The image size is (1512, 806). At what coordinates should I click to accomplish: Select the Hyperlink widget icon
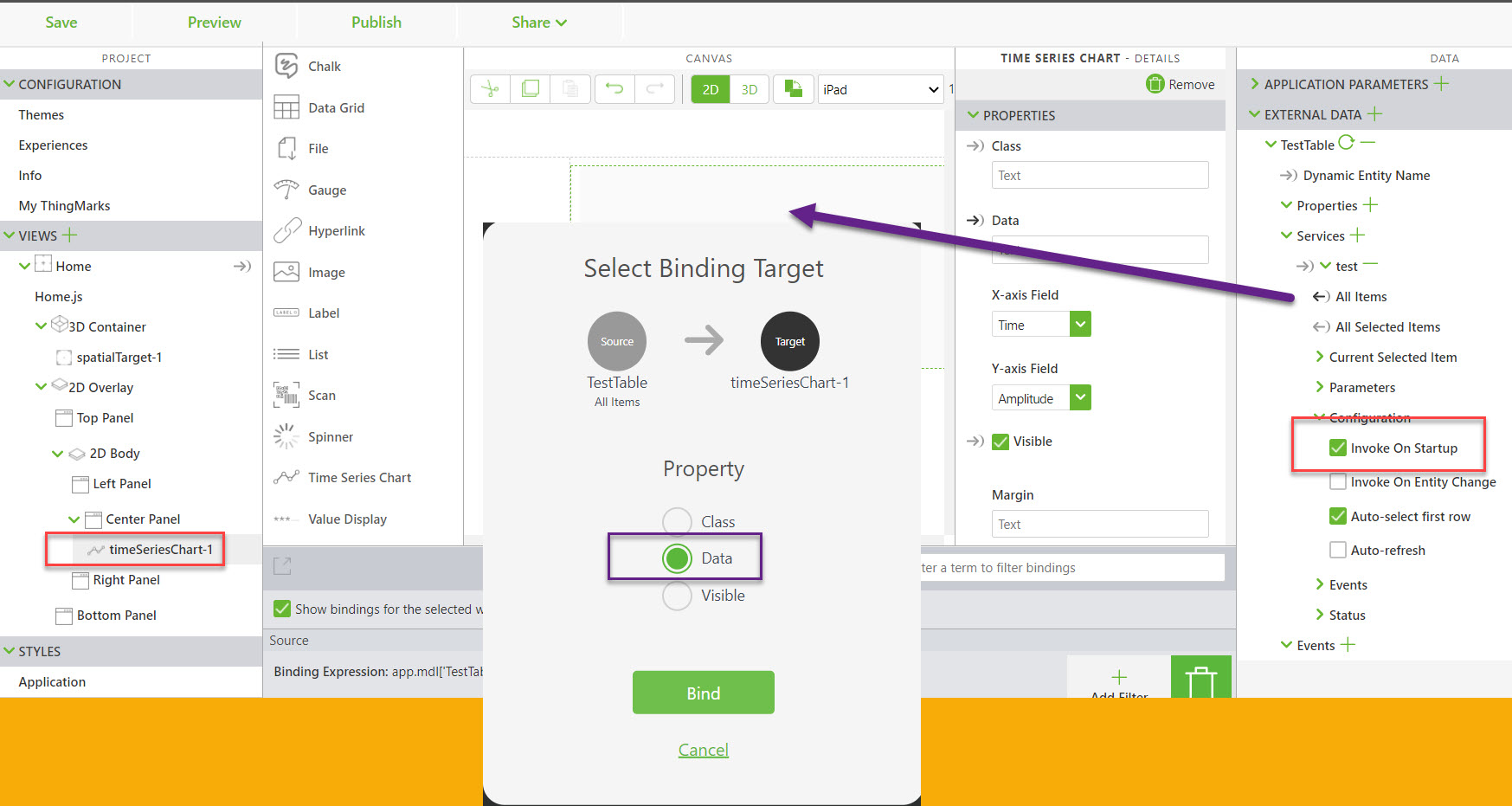[286, 230]
